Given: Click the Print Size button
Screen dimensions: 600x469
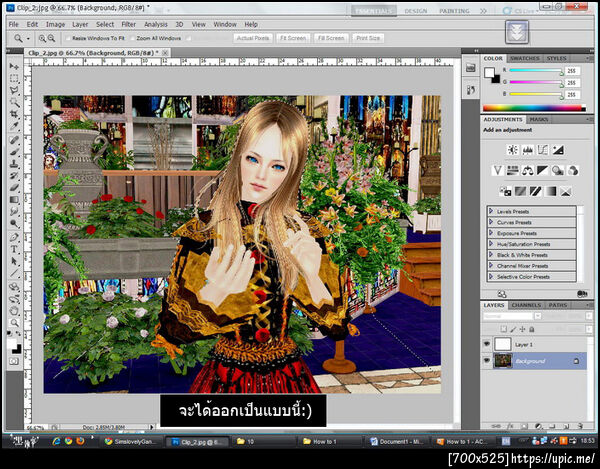Looking at the screenshot, I should pyautogui.click(x=368, y=38).
